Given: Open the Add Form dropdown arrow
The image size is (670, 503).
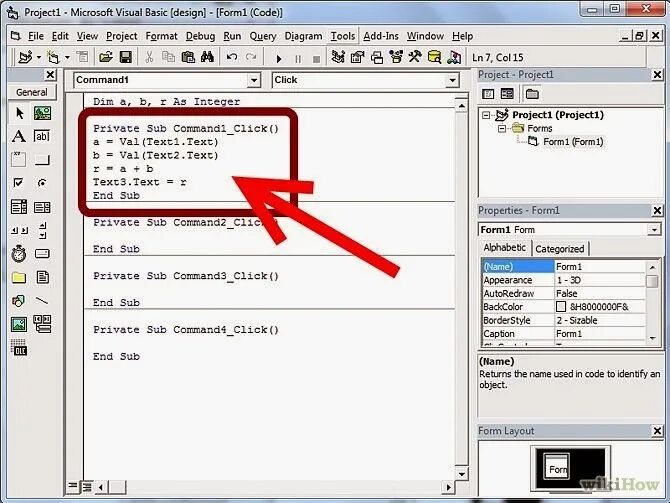Looking at the screenshot, I should pos(67,57).
